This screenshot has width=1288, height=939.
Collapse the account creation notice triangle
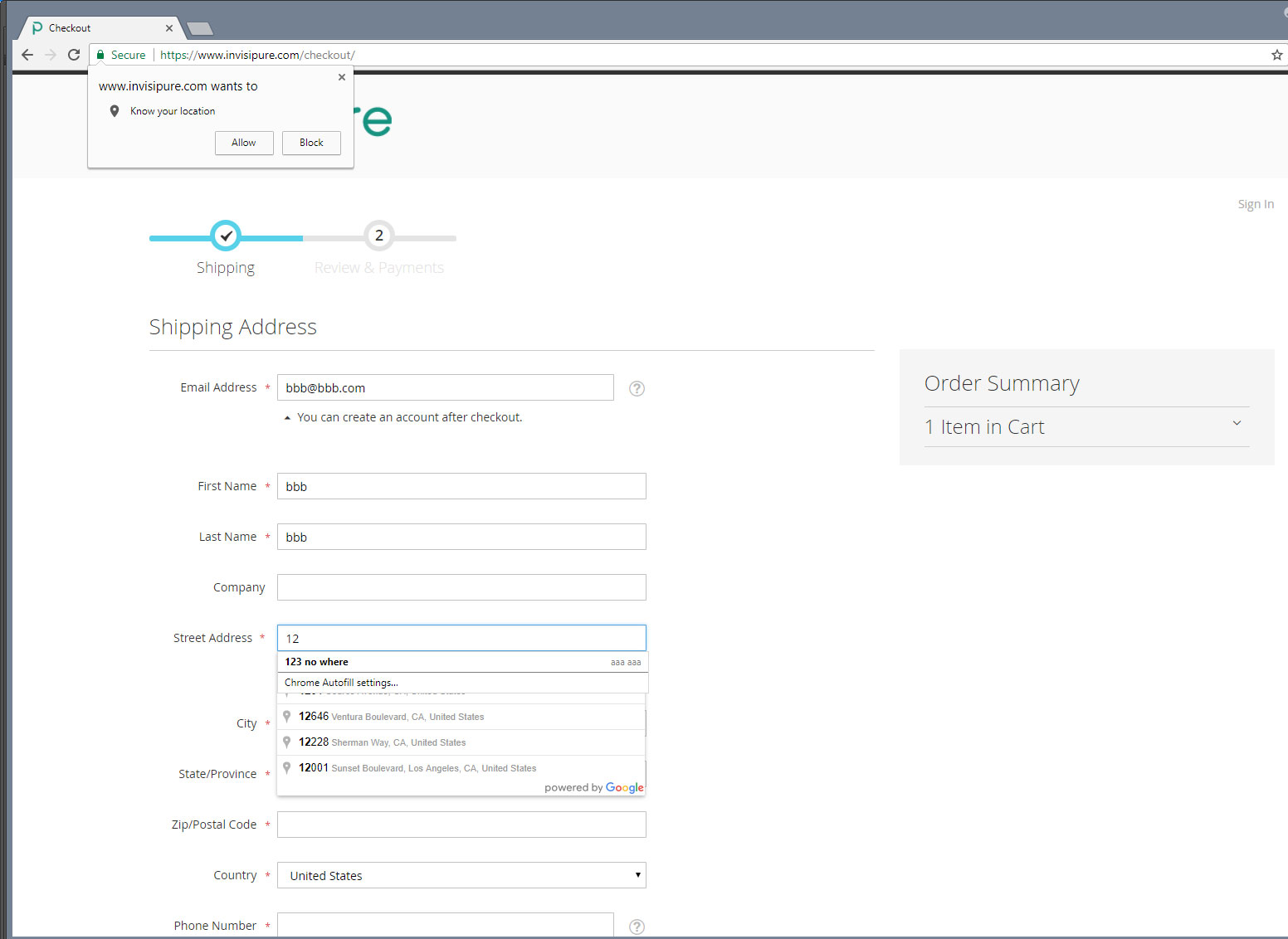pos(286,417)
